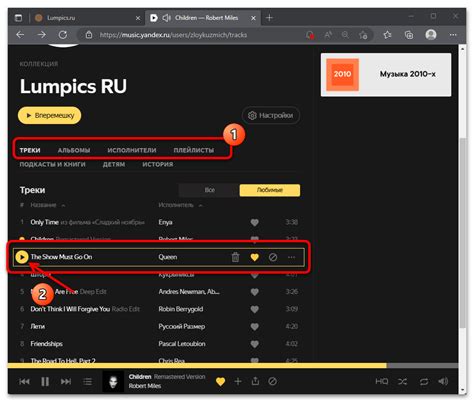Toggle like heart on Andres Newman row
Image resolution: width=474 pixels, height=402 pixels.
(x=254, y=292)
